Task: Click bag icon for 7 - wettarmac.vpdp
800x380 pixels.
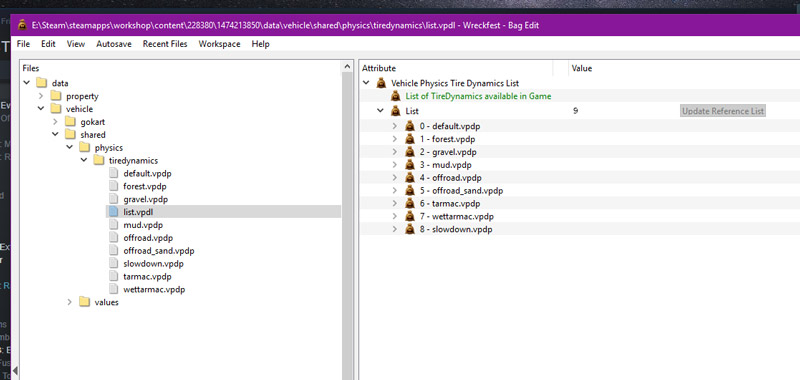Action: click(x=410, y=216)
